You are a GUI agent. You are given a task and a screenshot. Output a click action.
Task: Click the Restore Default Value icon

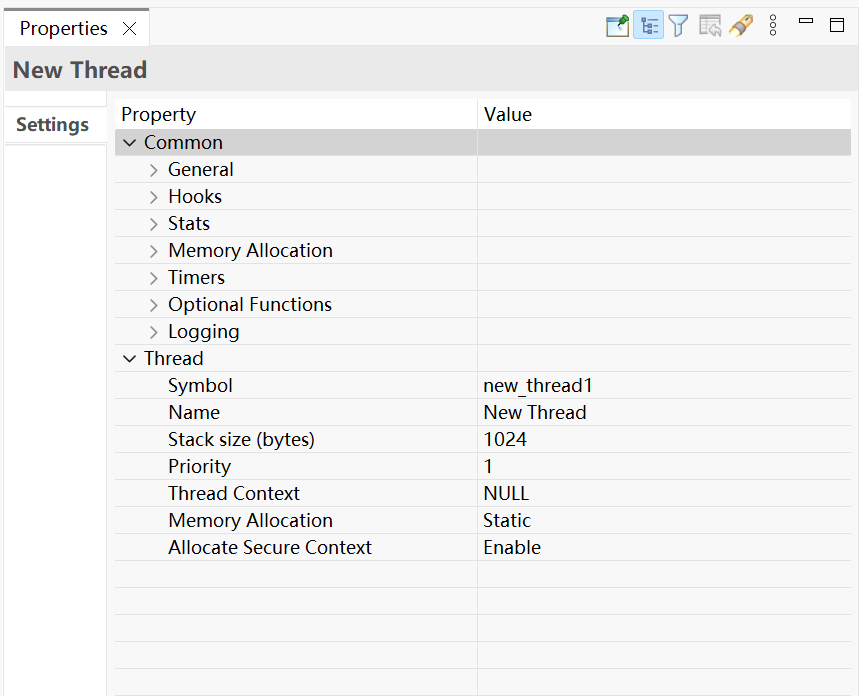coord(710,26)
